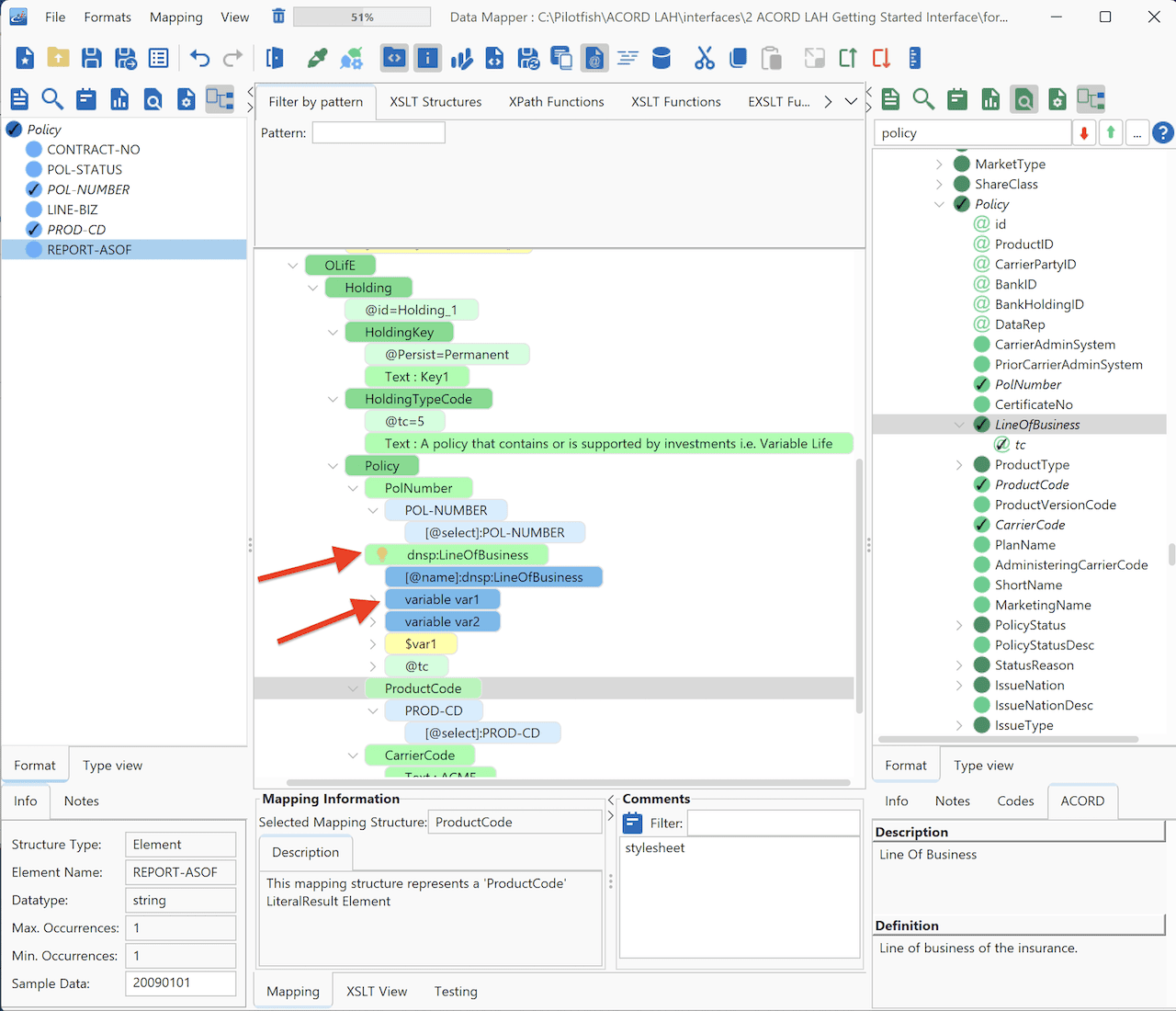Click the blue notes icon in Comments panel
The height and width of the screenshot is (1011, 1176).
(632, 823)
